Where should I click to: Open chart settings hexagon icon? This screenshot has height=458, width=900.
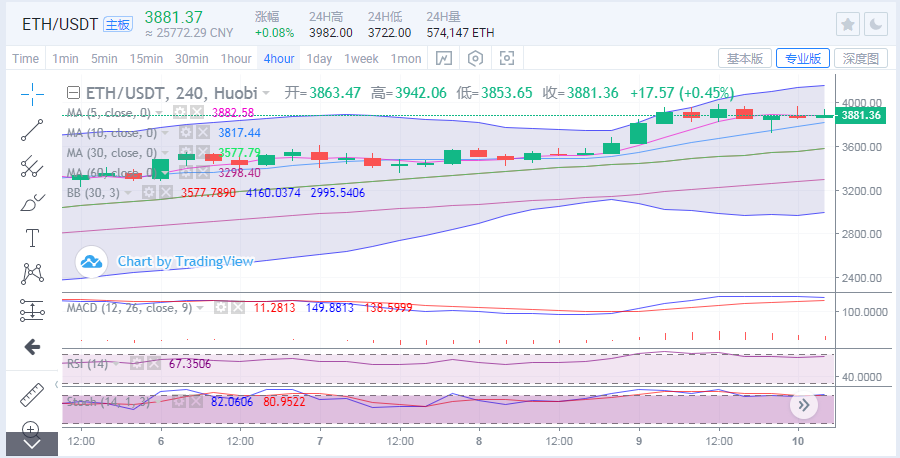tap(475, 58)
